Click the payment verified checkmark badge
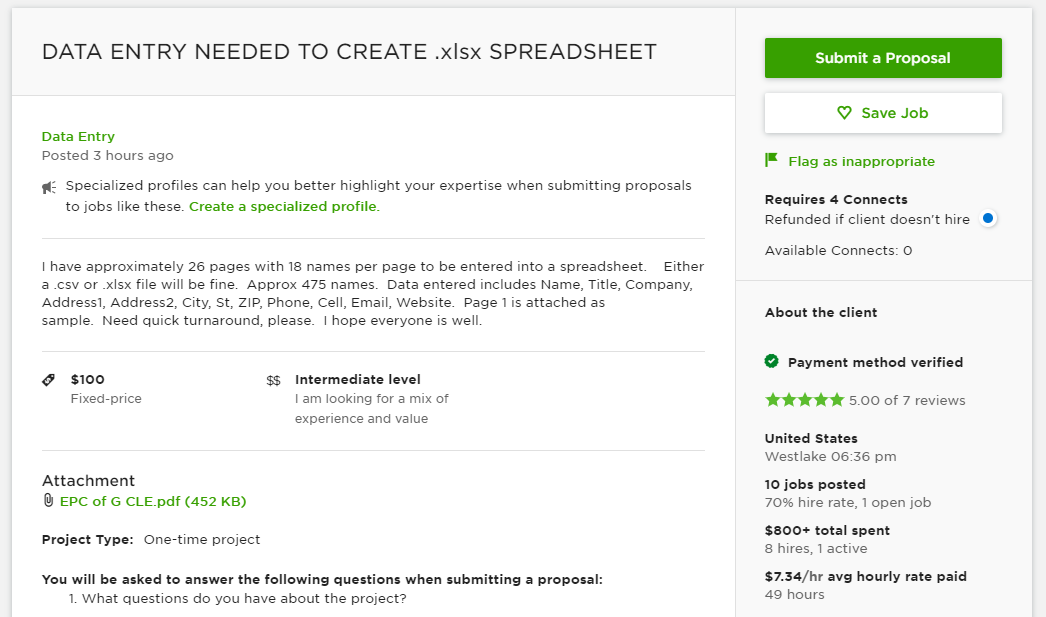This screenshot has height=617, width=1046. (772, 361)
